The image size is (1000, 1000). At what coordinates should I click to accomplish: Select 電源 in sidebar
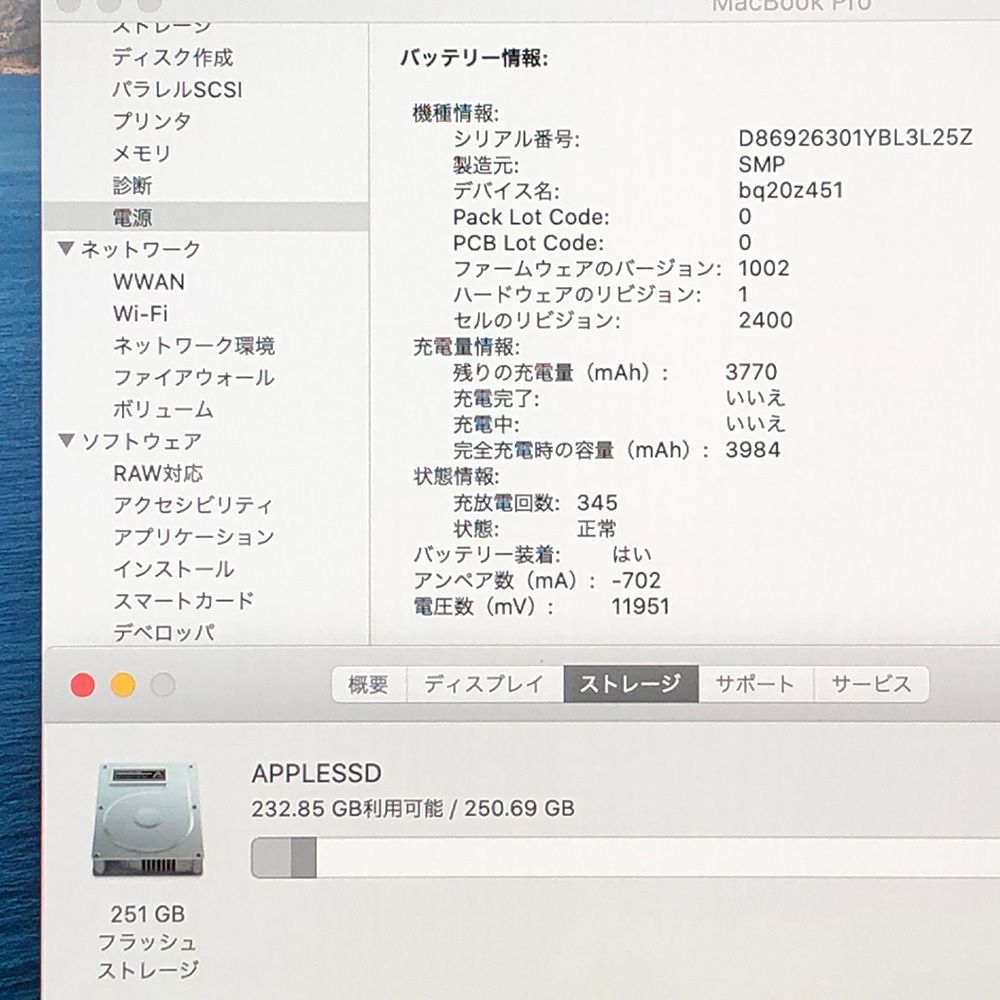pyautogui.click(x=205, y=217)
